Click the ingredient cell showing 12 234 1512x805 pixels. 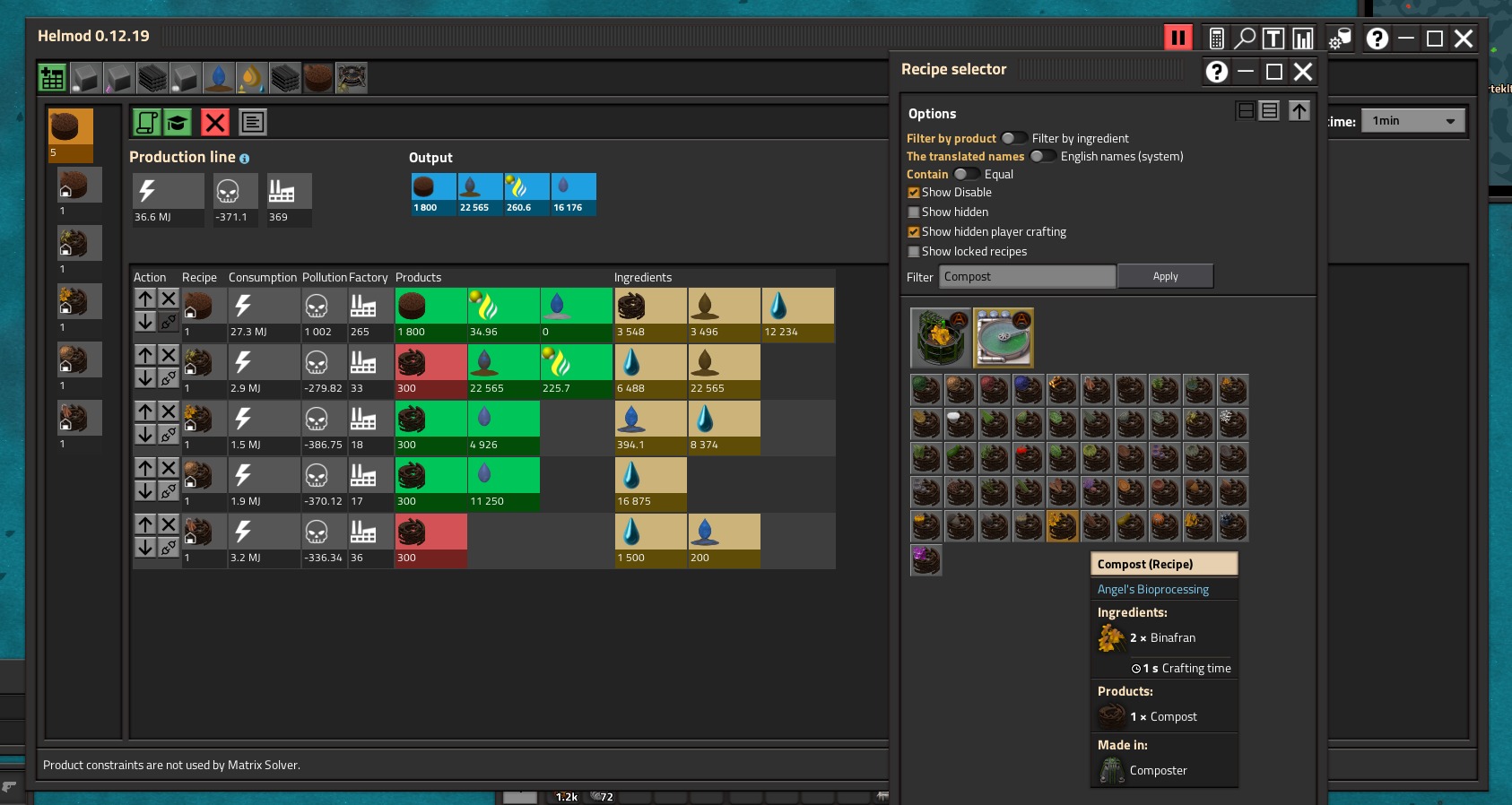(x=797, y=315)
